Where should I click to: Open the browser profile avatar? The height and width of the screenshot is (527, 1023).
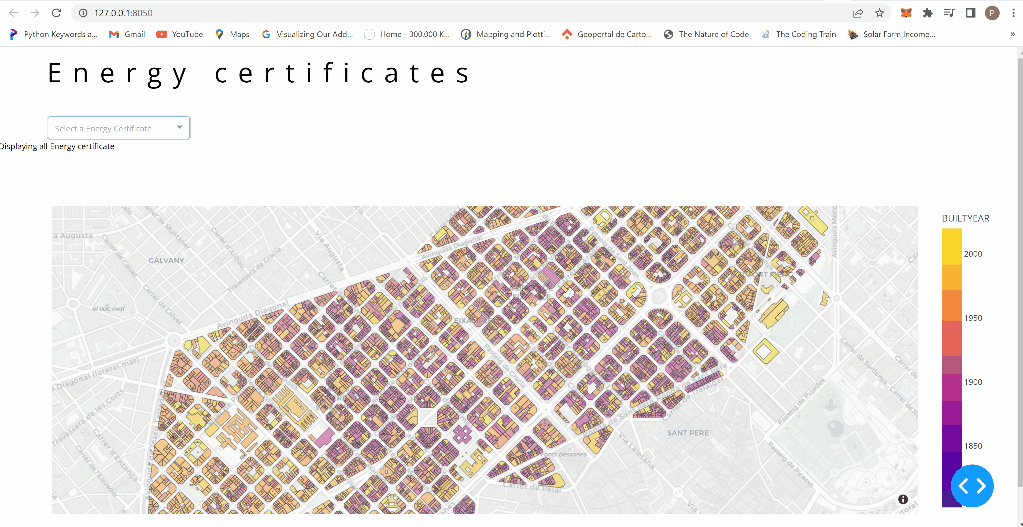(x=992, y=13)
